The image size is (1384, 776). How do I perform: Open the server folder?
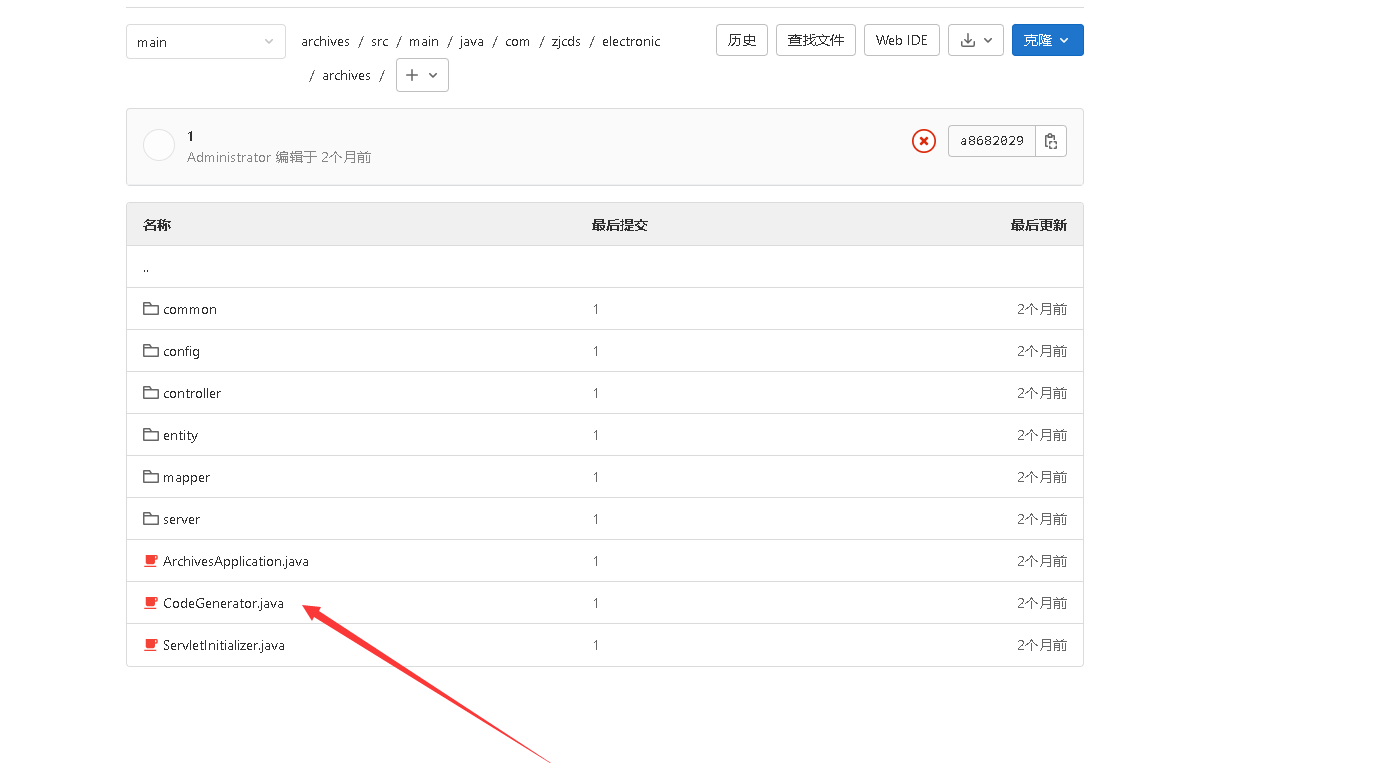(x=181, y=519)
